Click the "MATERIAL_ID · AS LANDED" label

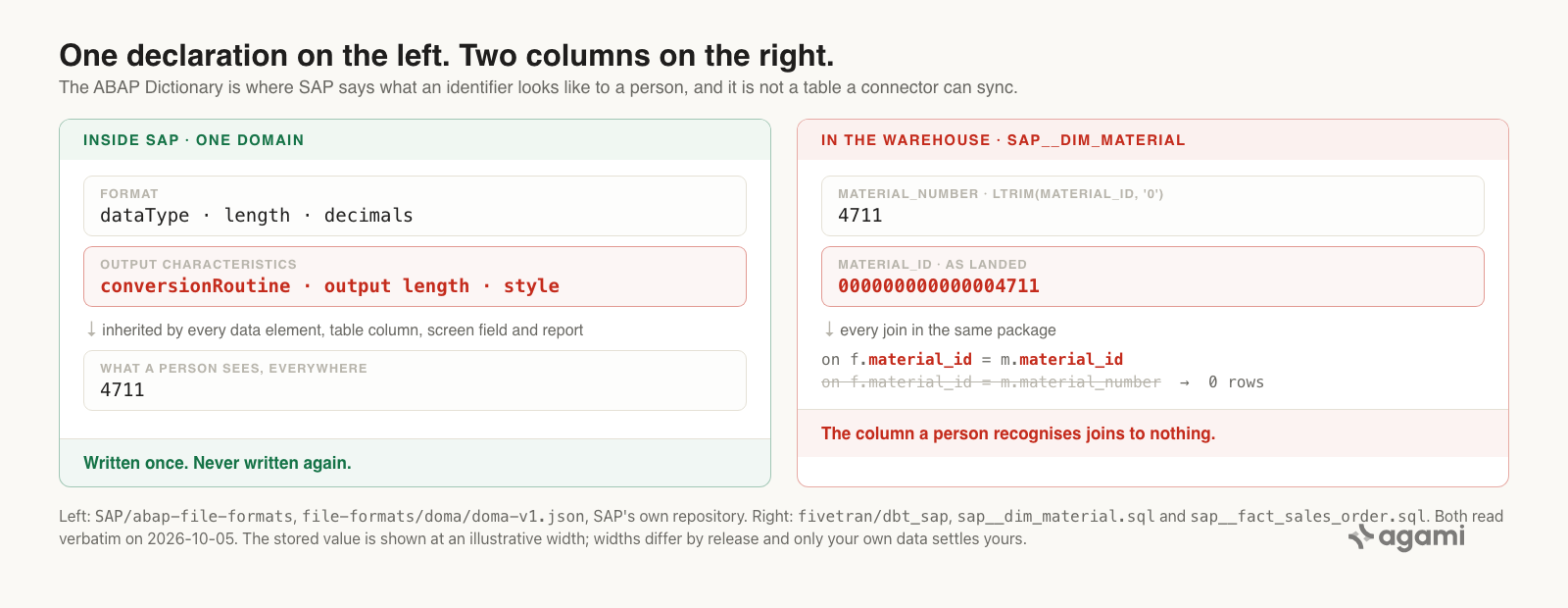coord(932,265)
